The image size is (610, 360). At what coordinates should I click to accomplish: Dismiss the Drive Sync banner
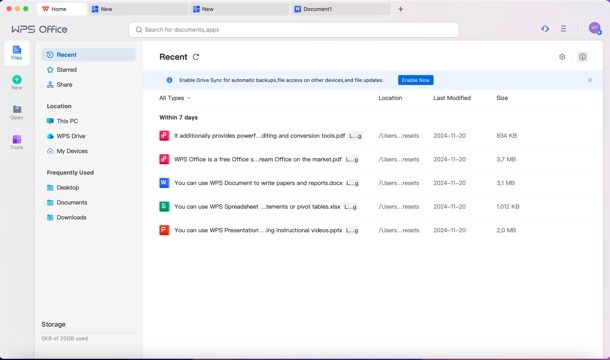point(590,80)
